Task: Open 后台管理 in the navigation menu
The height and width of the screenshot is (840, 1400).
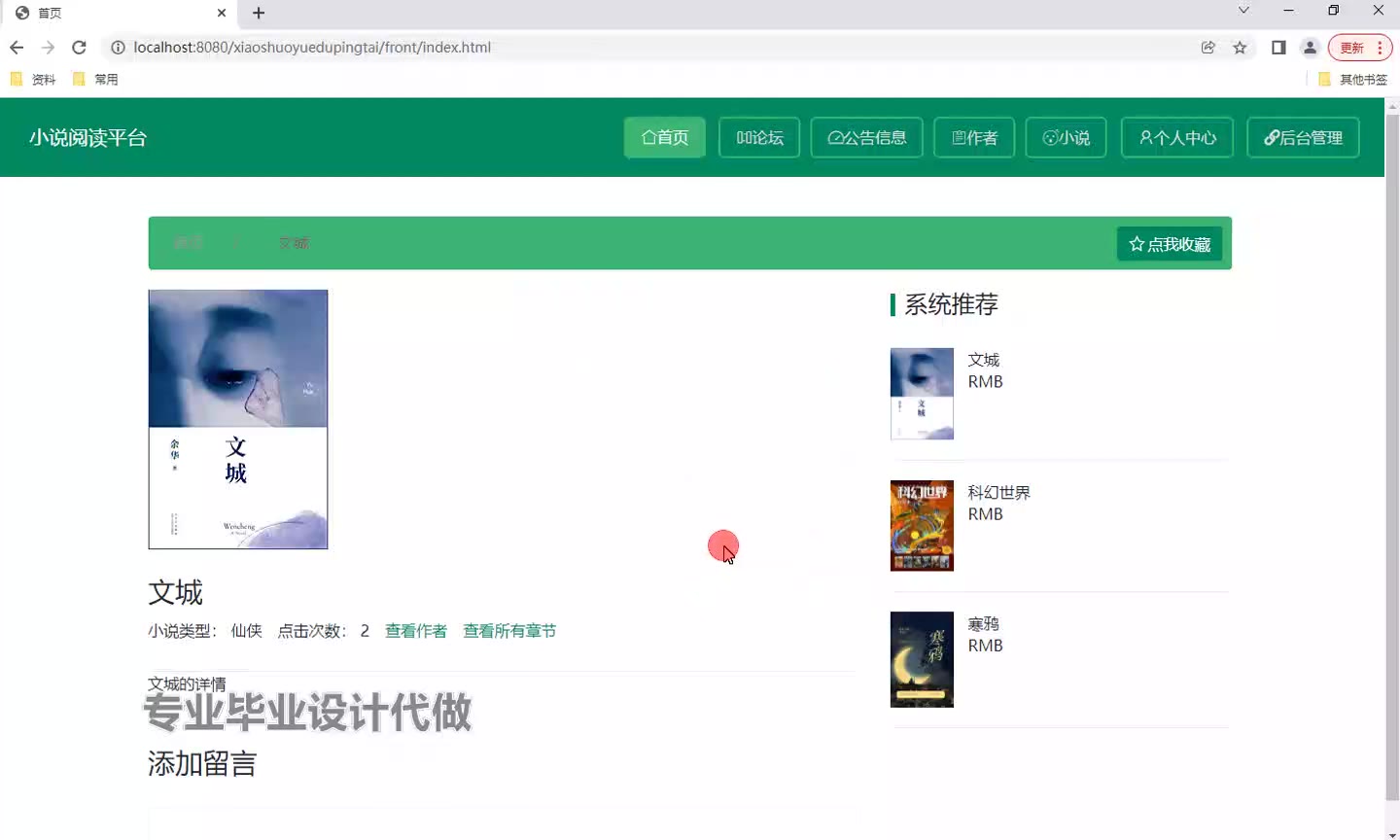Action: point(1304,138)
